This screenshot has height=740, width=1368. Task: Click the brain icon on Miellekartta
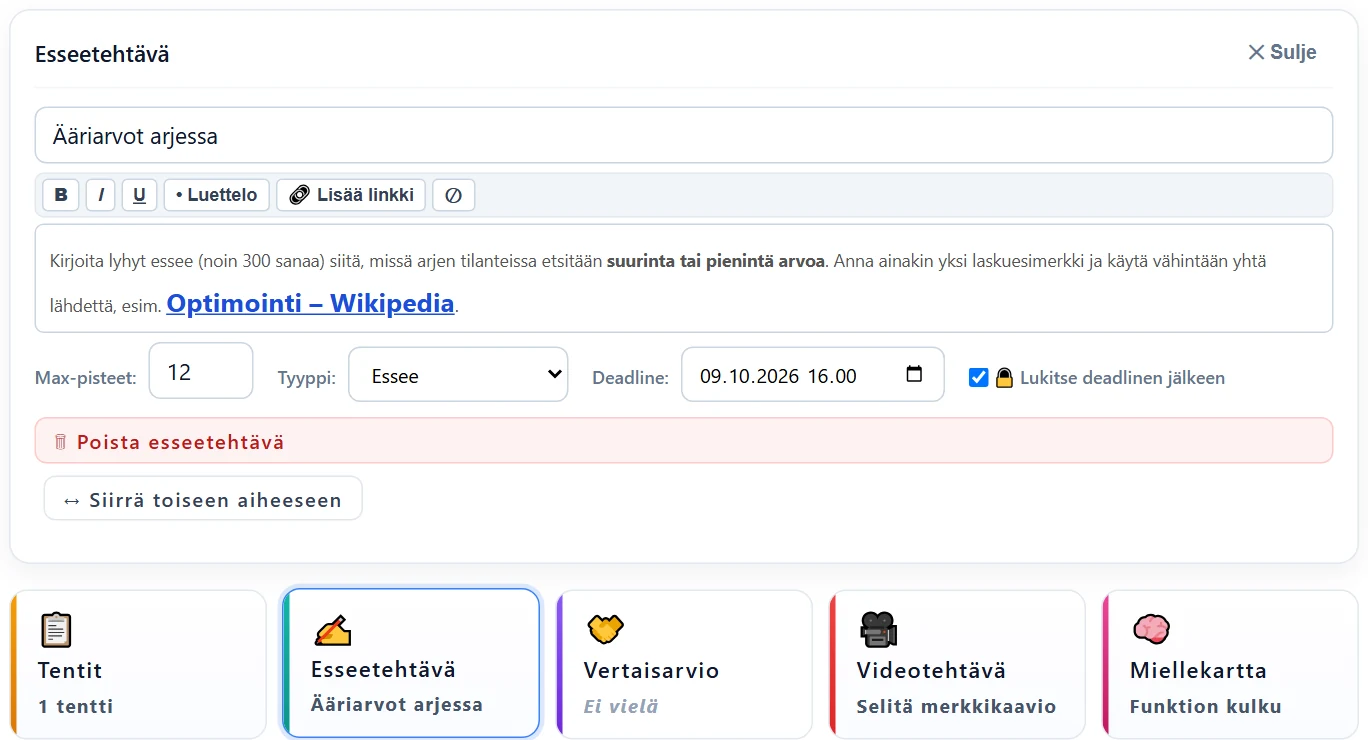pos(1151,629)
